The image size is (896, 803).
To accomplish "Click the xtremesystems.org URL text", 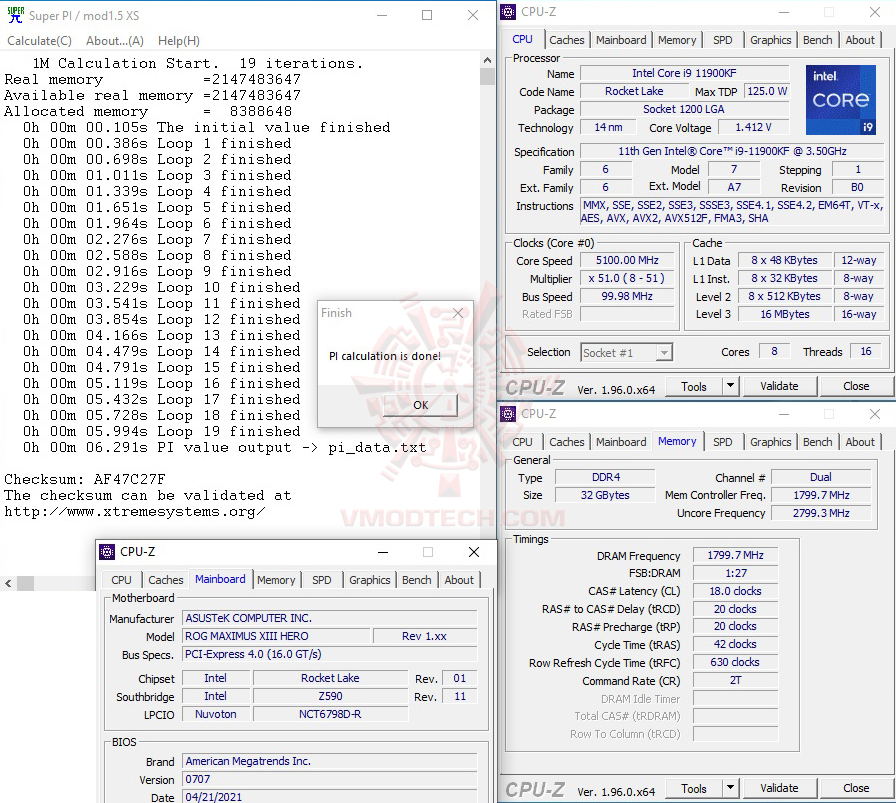I will (135, 512).
